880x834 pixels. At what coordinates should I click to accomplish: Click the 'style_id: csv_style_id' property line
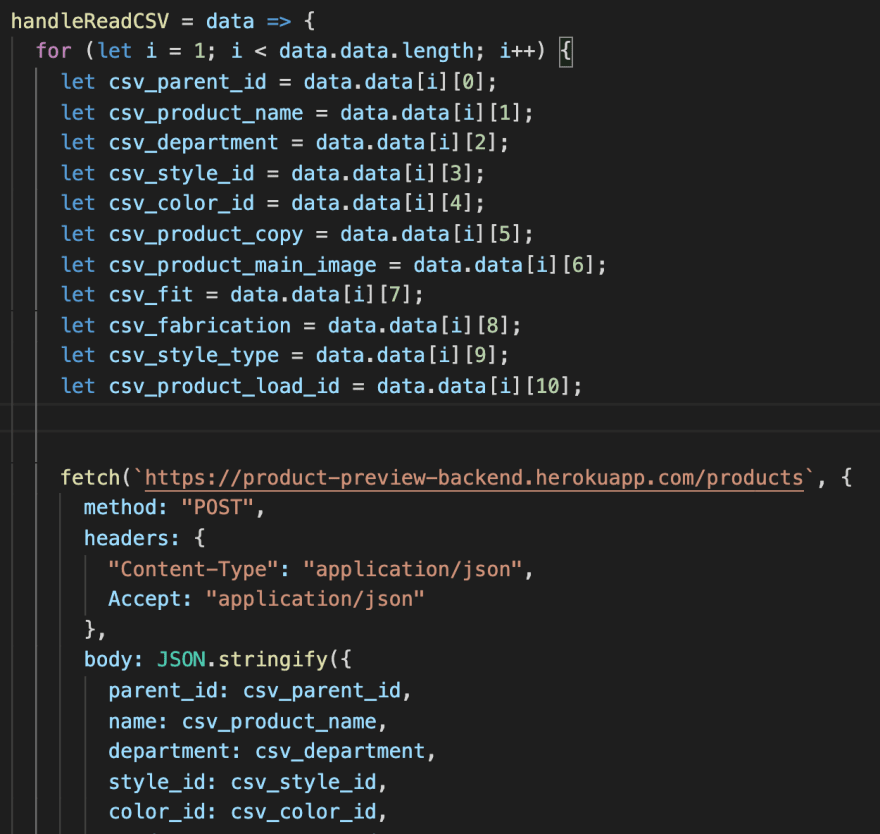(x=248, y=782)
